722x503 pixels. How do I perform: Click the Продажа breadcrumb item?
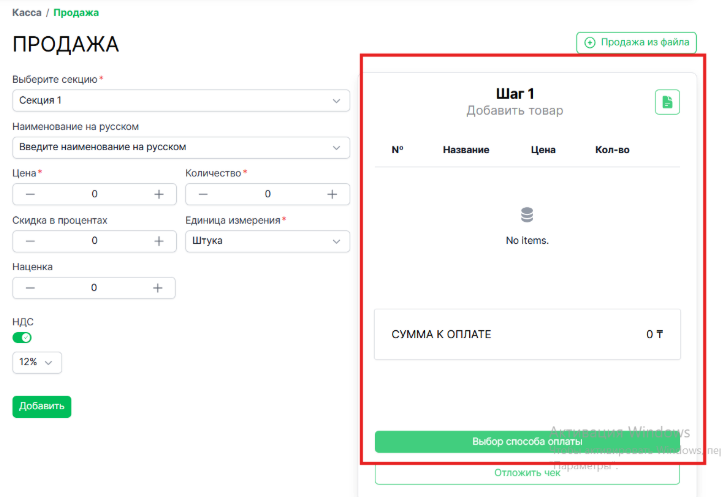tap(76, 13)
